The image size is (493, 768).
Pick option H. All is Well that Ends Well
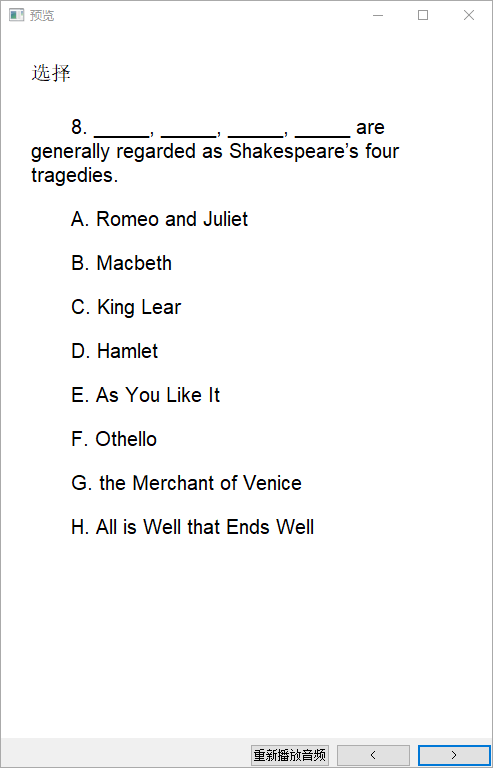[x=192, y=528]
